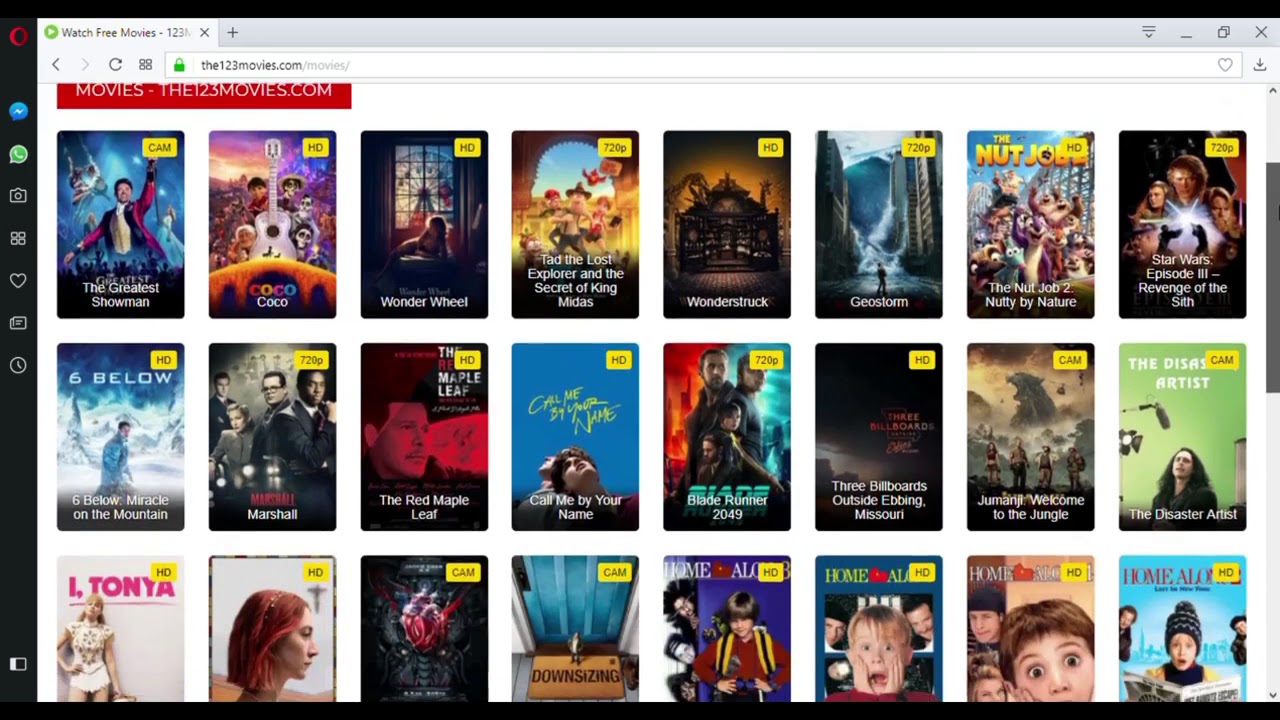1280x720 pixels.
Task: Open start page grid icon in toolbar
Action: click(145, 65)
